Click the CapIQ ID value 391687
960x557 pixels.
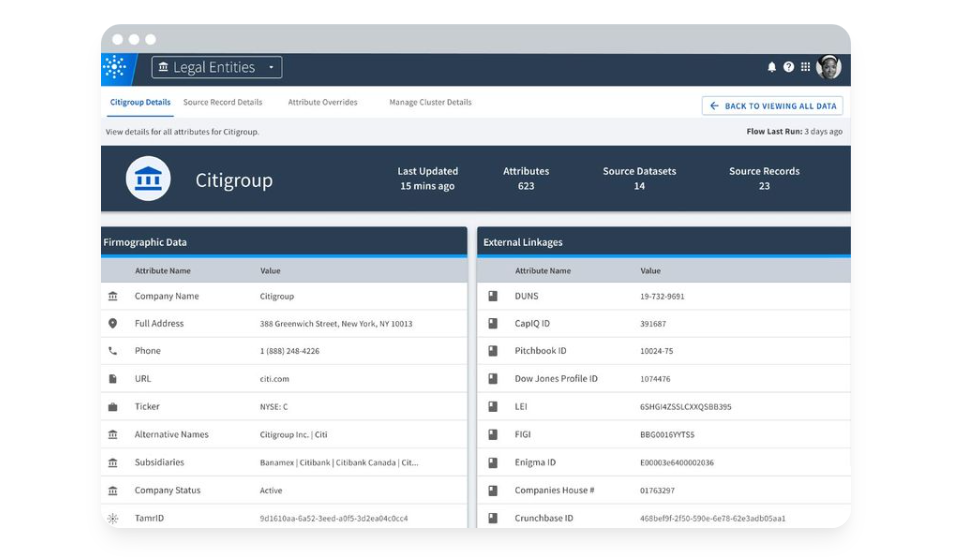click(x=653, y=324)
